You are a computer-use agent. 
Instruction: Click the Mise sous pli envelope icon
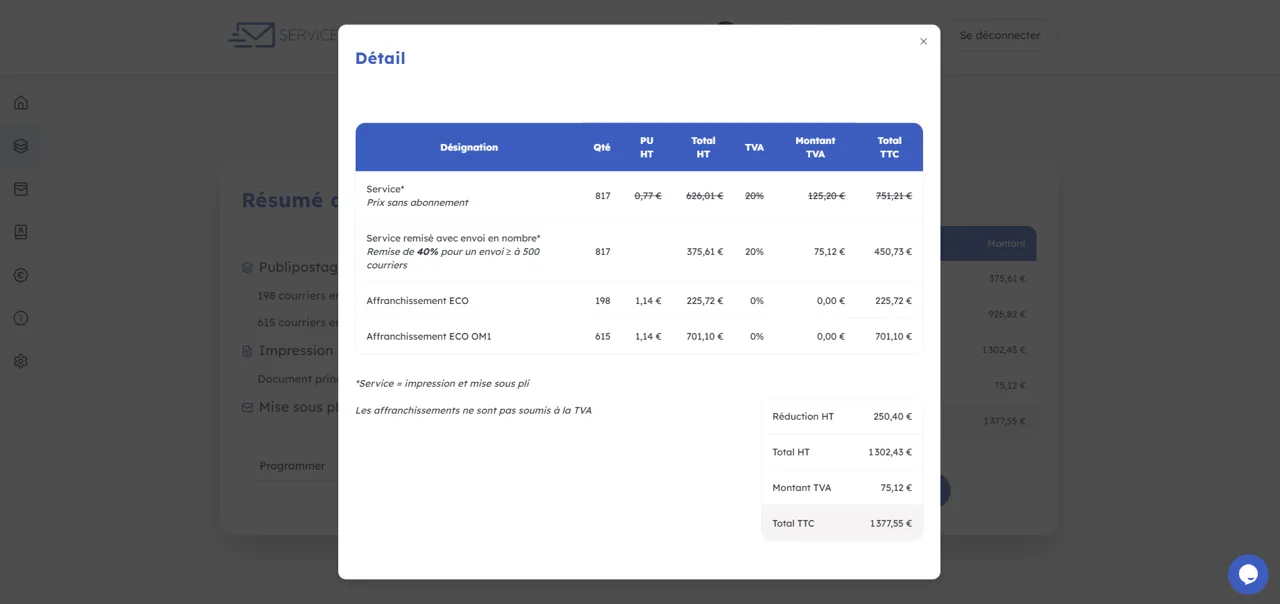(247, 407)
